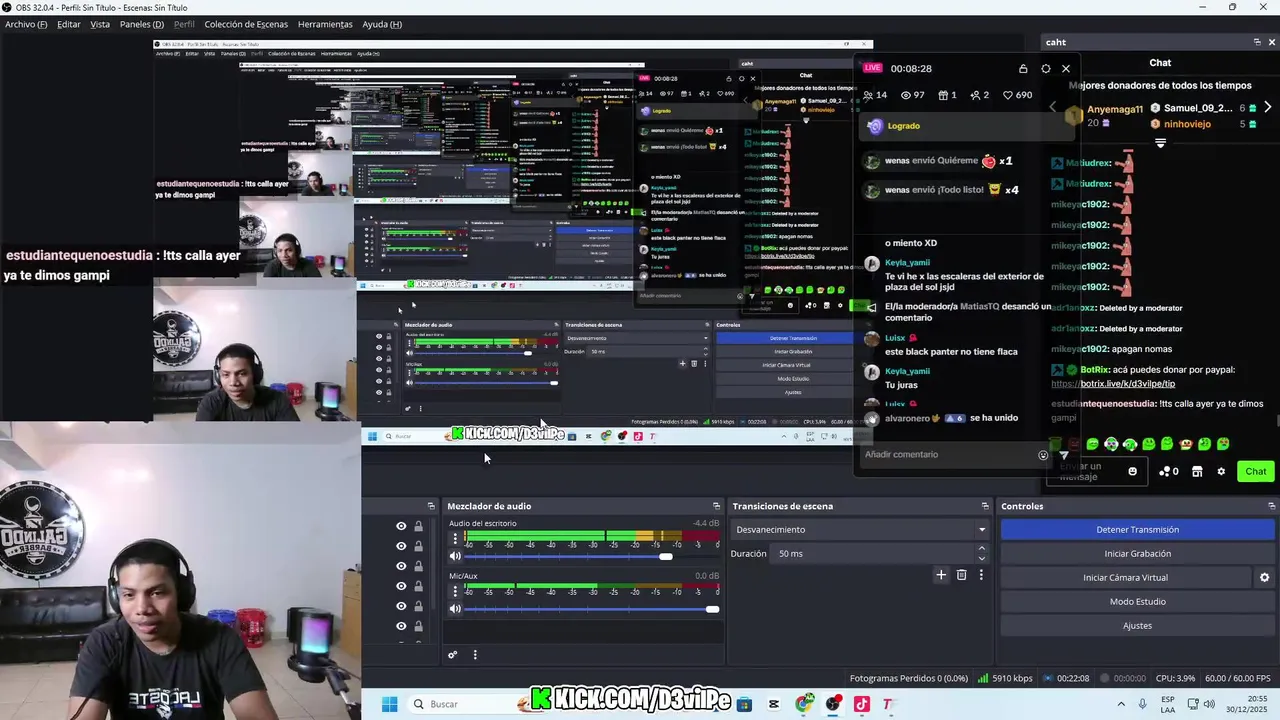This screenshot has height=720, width=1280.
Task: Open advanced audio properties gears icon
Action: 452,655
